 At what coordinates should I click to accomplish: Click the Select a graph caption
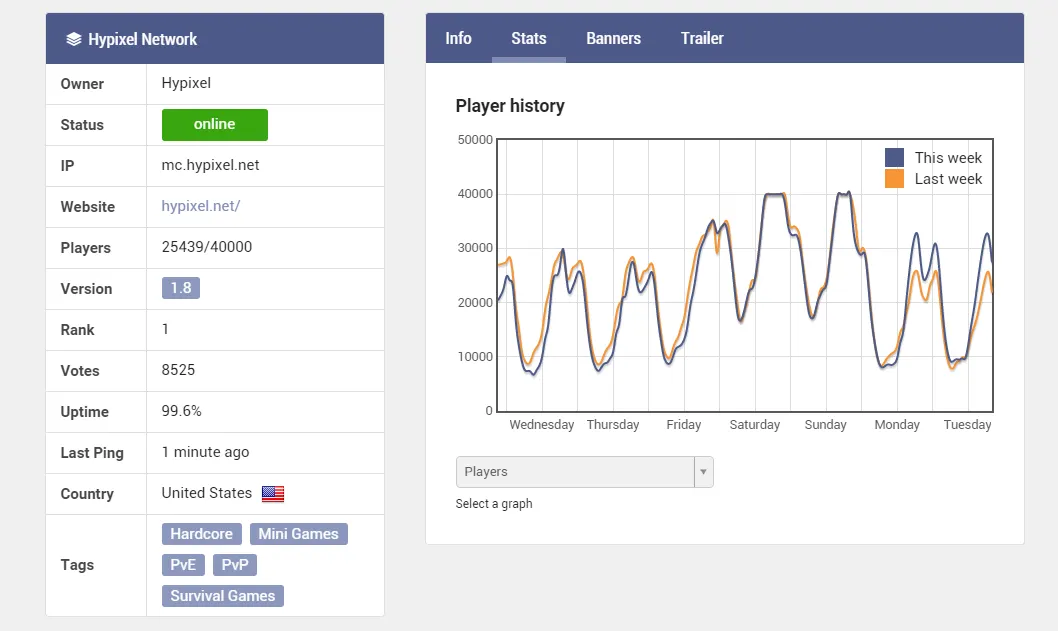(x=494, y=503)
